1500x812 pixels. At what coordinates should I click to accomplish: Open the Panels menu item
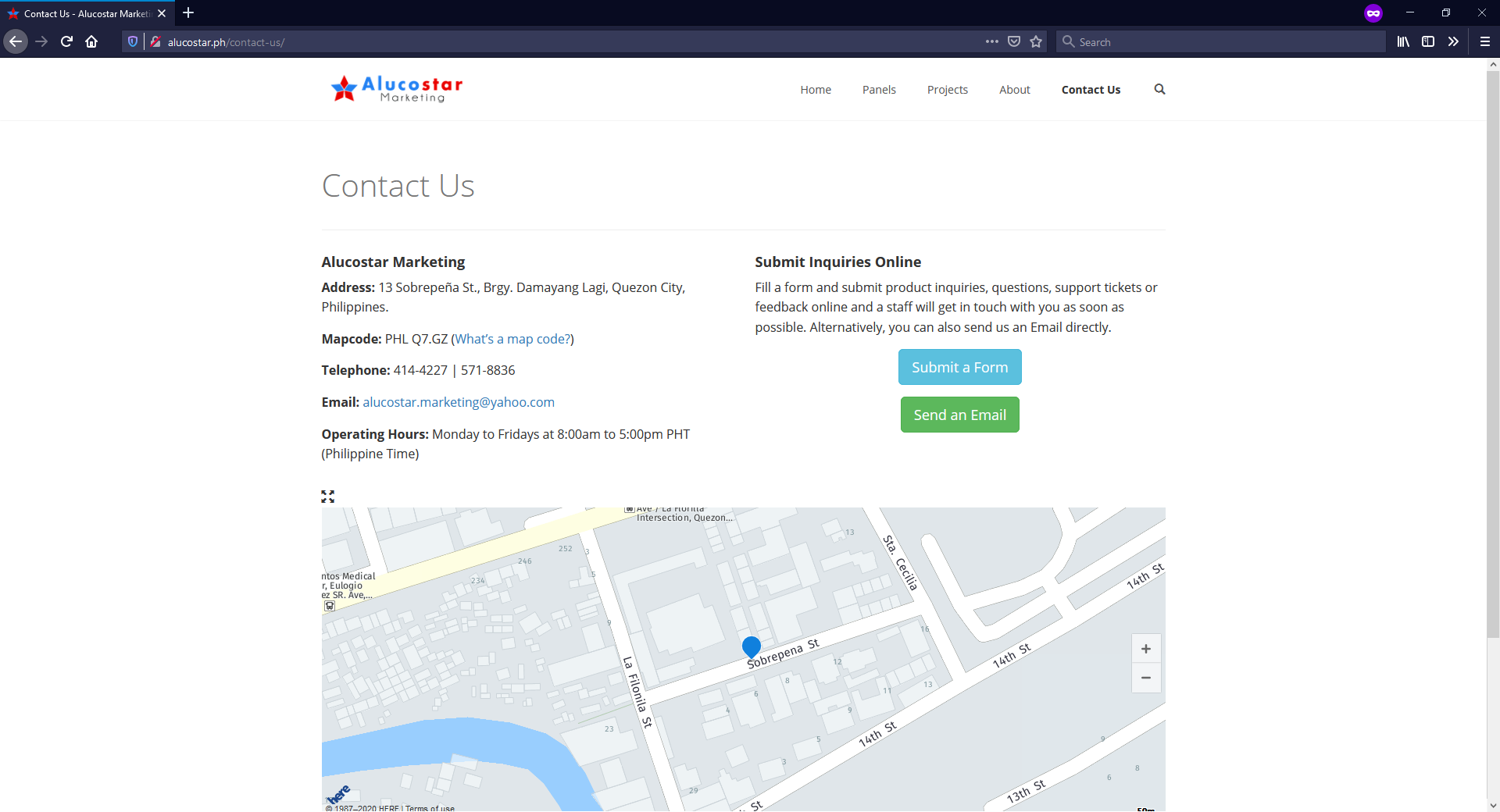879,90
